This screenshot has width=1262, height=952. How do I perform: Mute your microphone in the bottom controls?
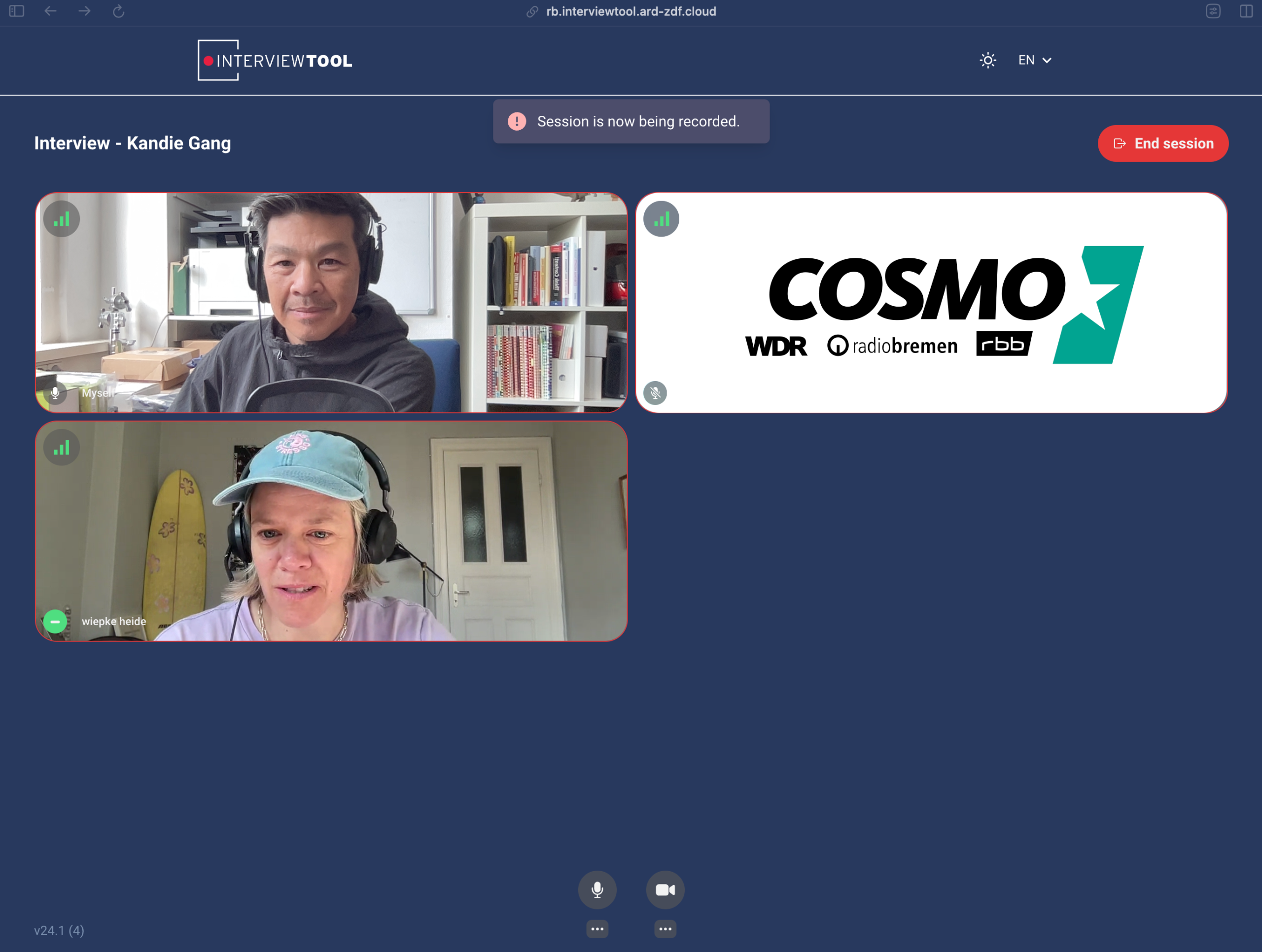(597, 889)
